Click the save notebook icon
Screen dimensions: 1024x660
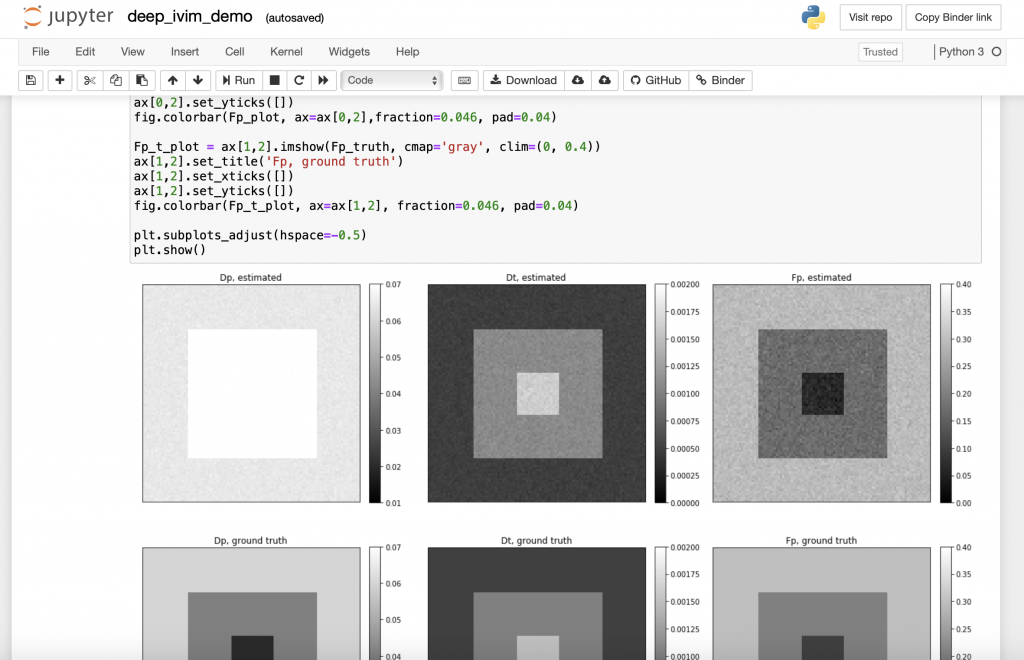tap(30, 80)
